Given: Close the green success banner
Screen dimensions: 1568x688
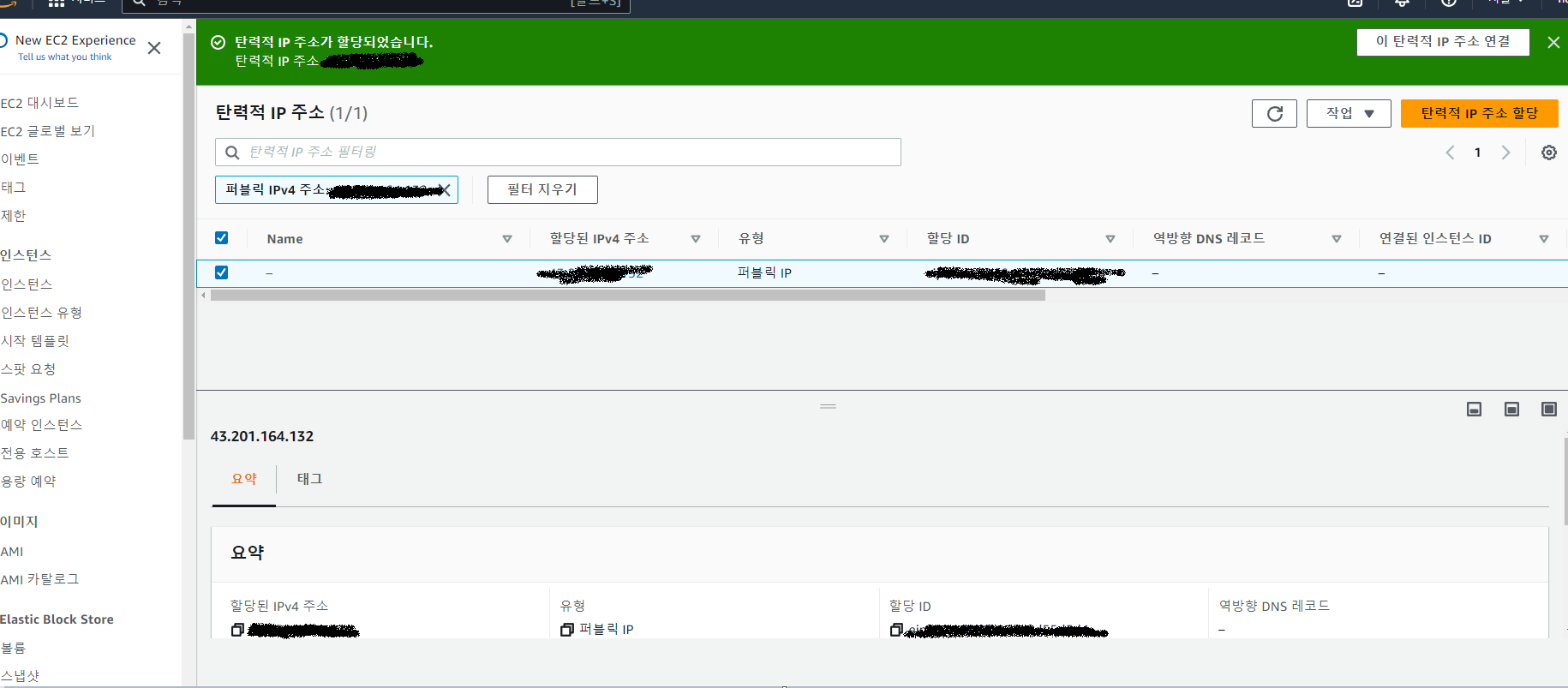Looking at the screenshot, I should click(x=1553, y=42).
